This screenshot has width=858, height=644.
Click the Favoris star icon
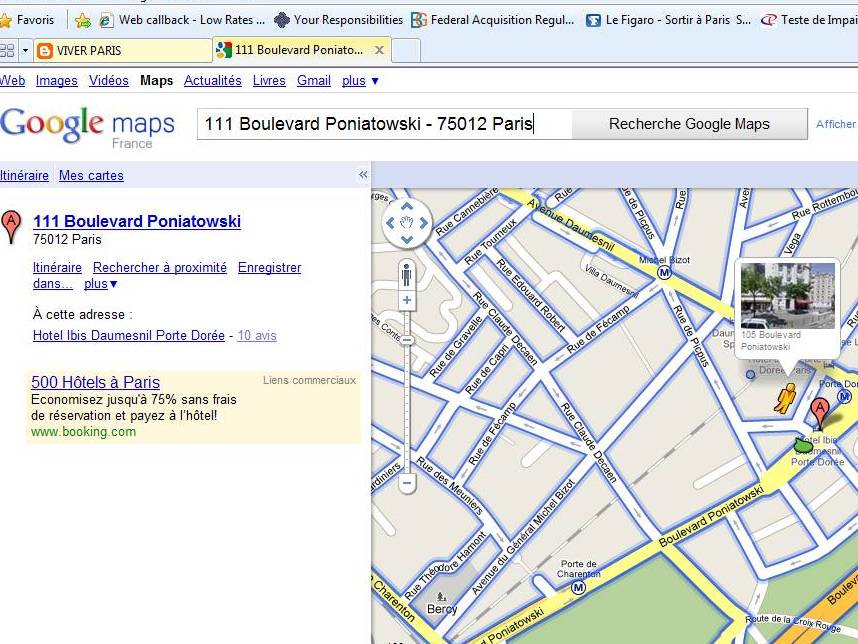6,20
